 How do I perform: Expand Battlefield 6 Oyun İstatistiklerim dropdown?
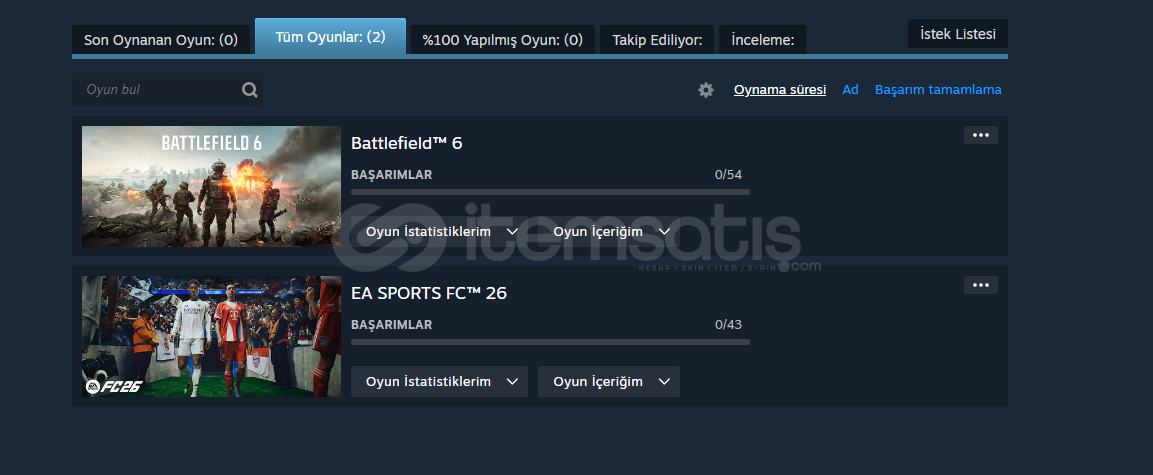pos(439,232)
